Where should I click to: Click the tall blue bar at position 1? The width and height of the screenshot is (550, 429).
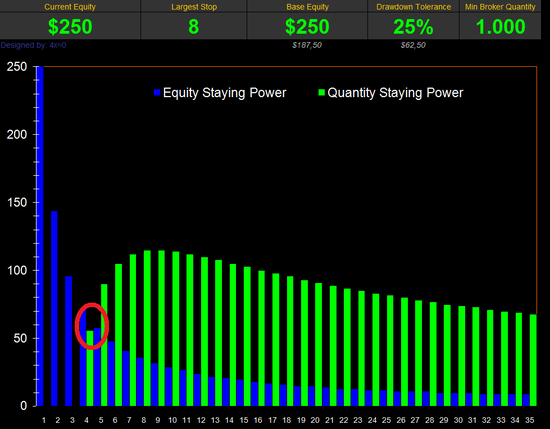40,236
